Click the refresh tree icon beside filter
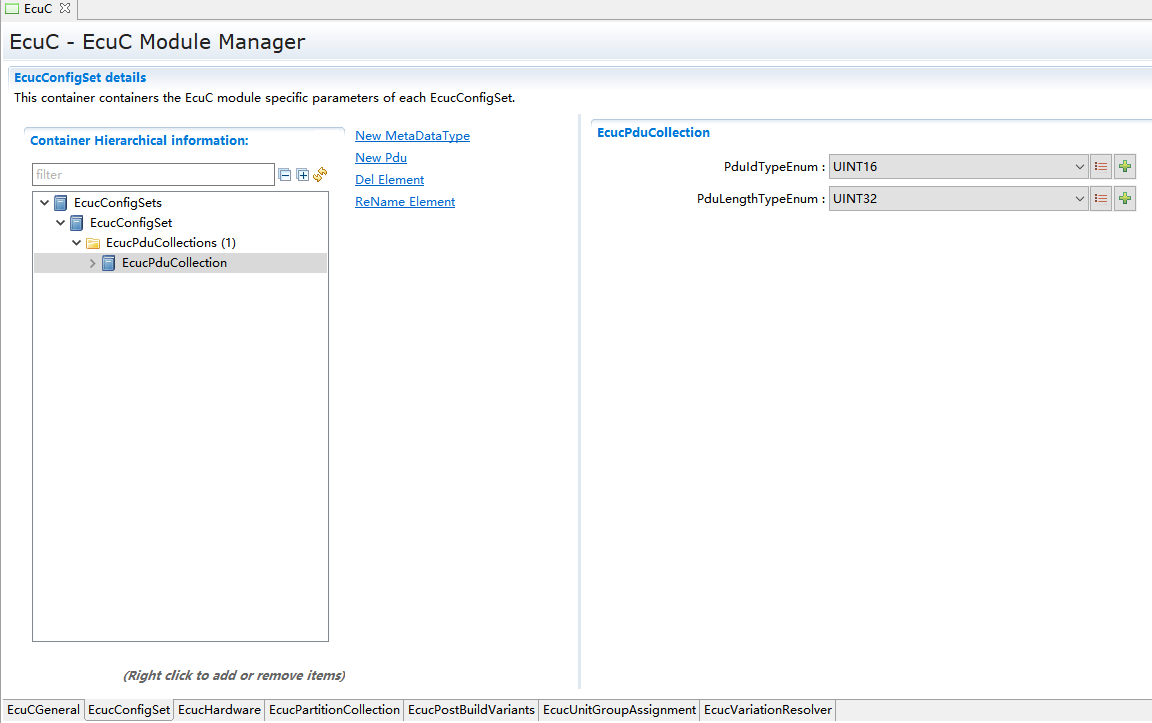The image size is (1152, 723). [x=320, y=175]
